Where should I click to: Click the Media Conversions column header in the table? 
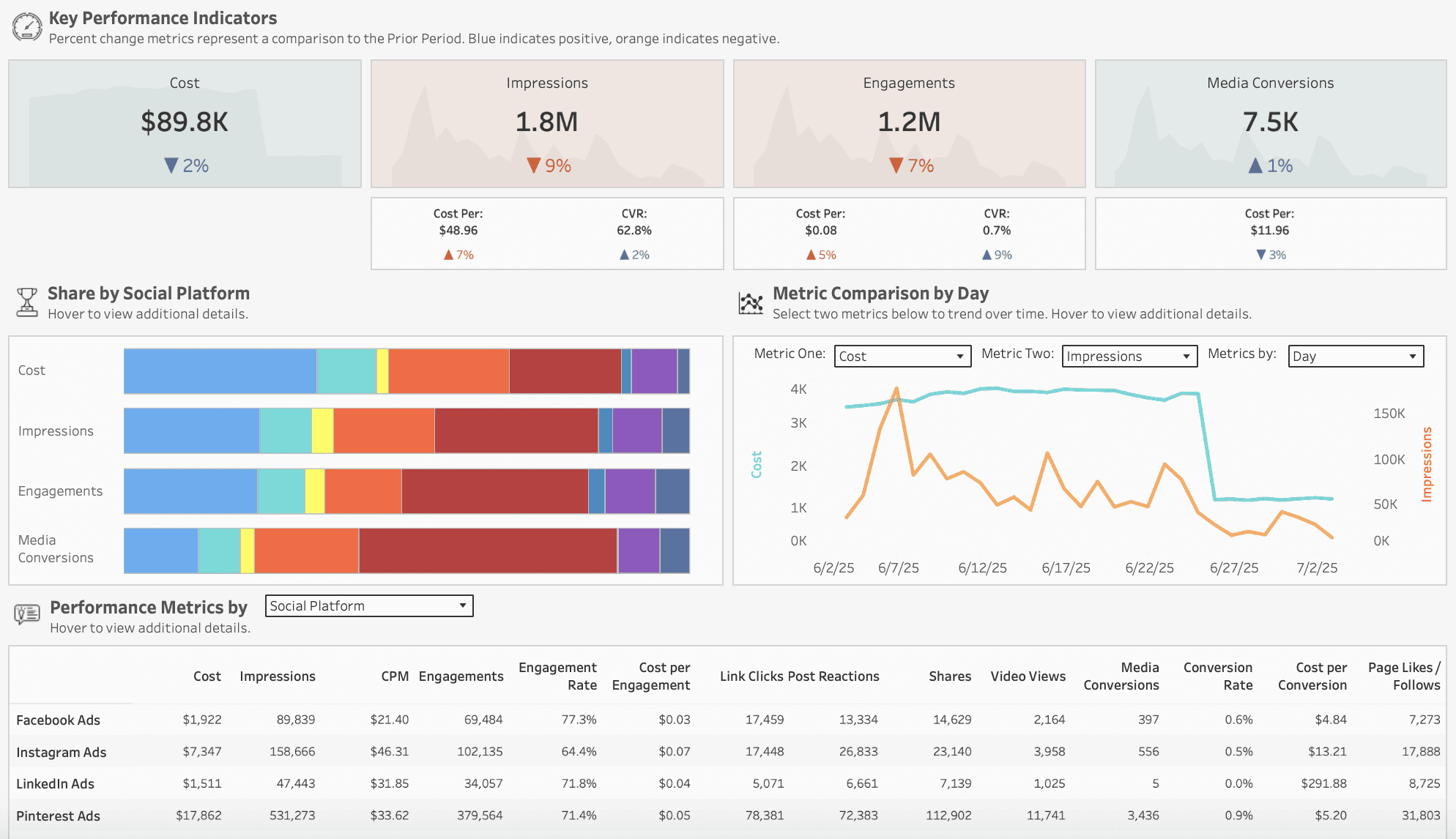coord(1121,676)
